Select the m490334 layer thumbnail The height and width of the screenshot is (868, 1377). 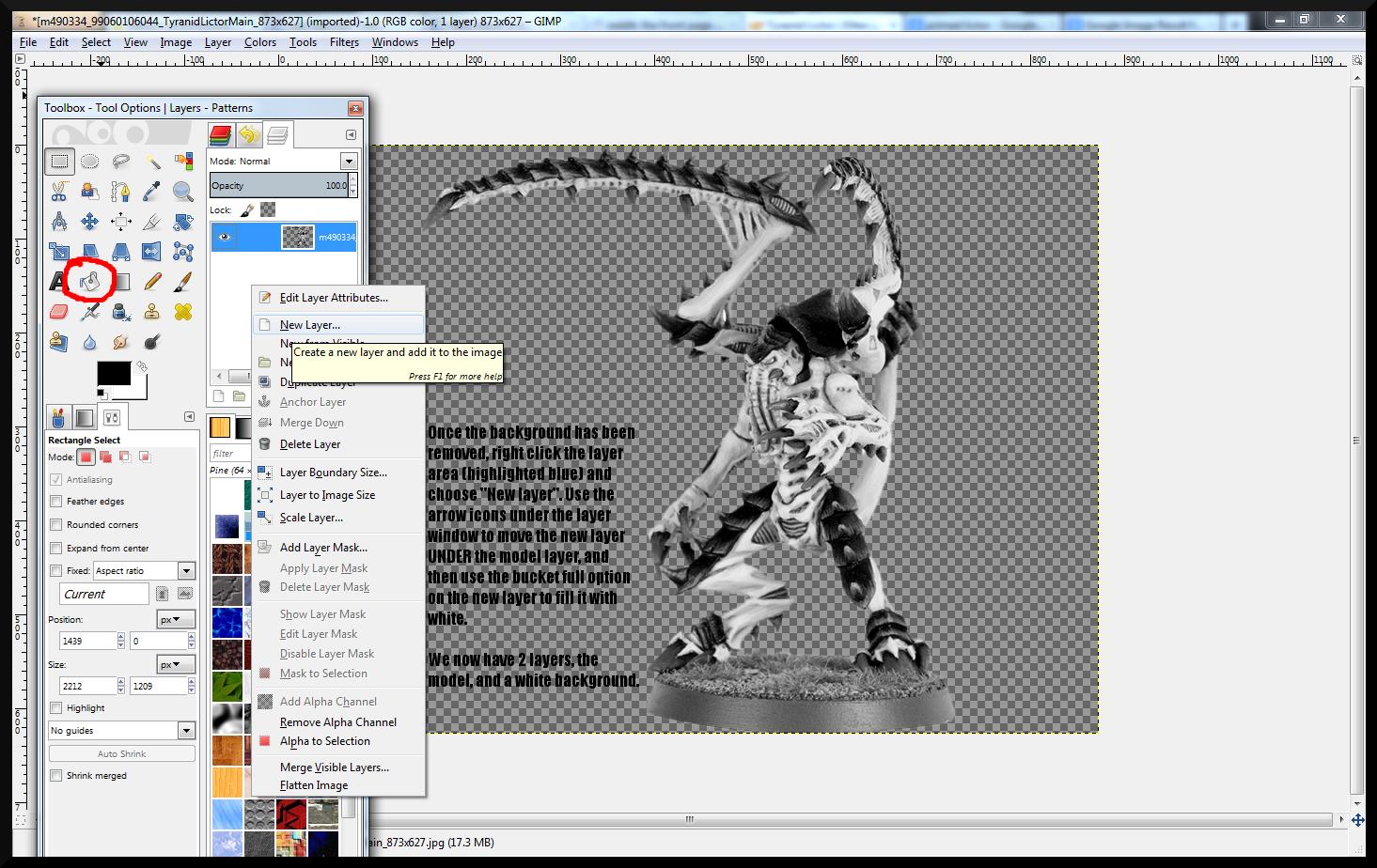(298, 238)
